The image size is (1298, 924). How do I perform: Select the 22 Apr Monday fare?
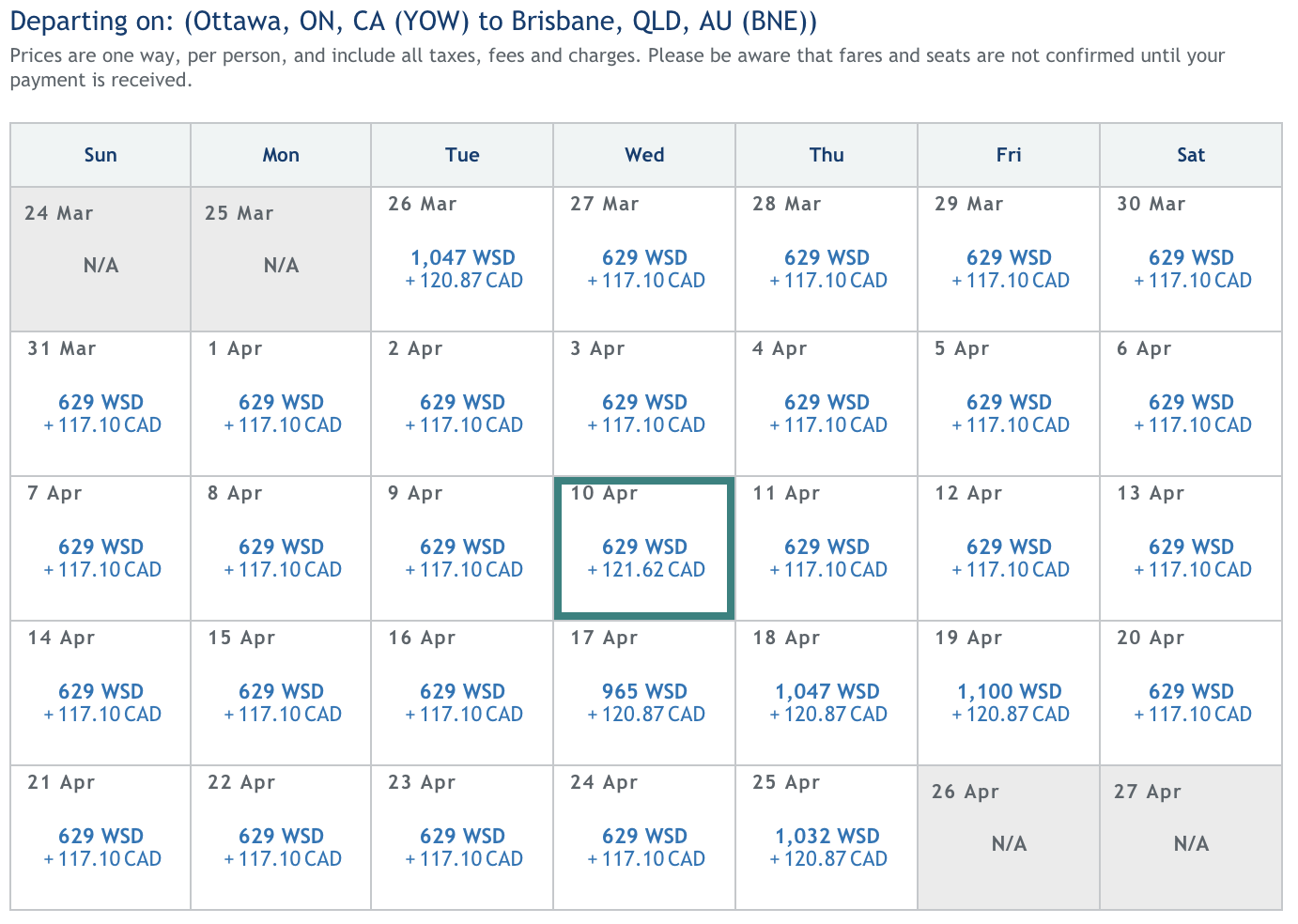click(x=281, y=838)
